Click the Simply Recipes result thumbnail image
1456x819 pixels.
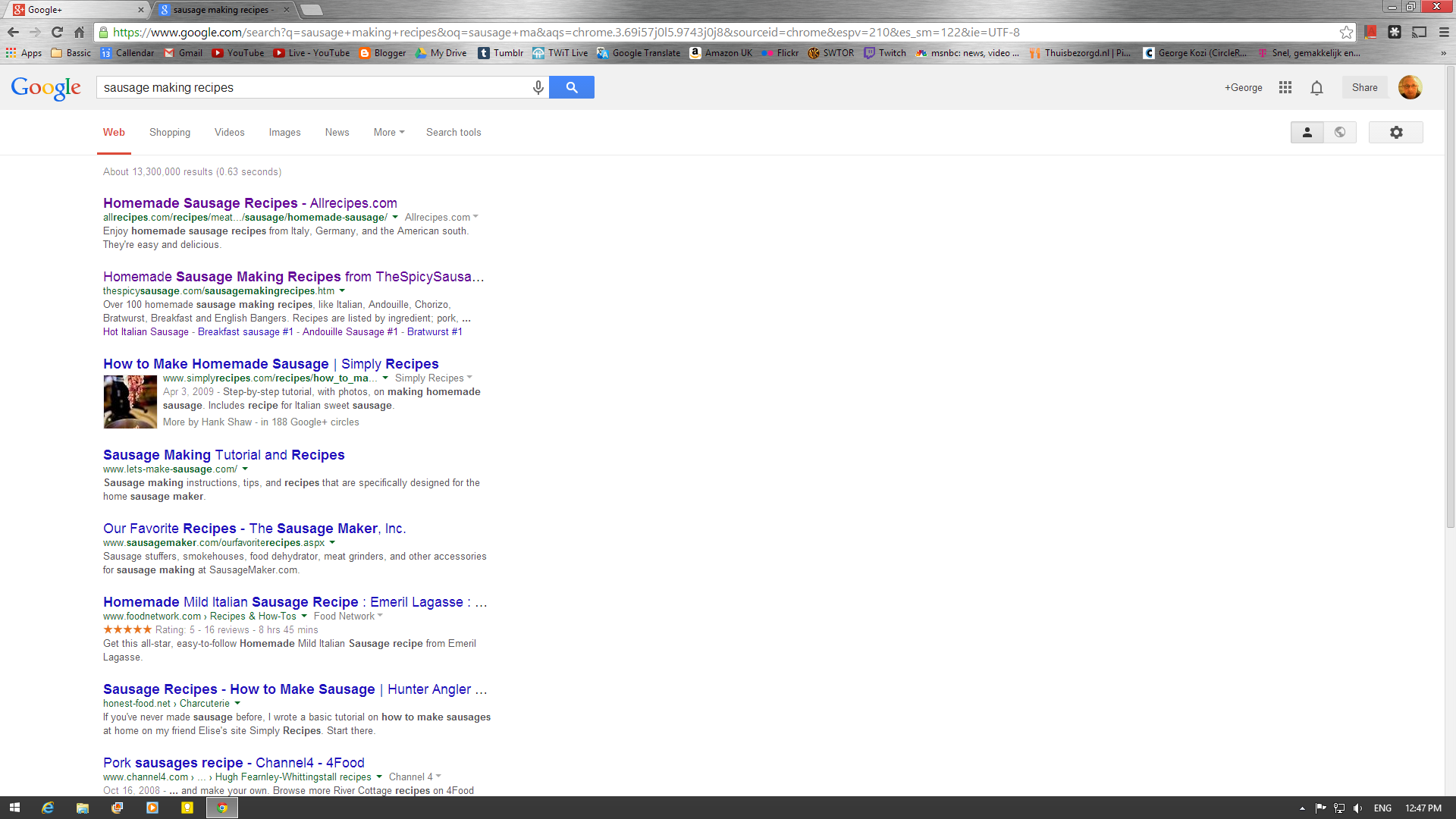[x=130, y=403]
